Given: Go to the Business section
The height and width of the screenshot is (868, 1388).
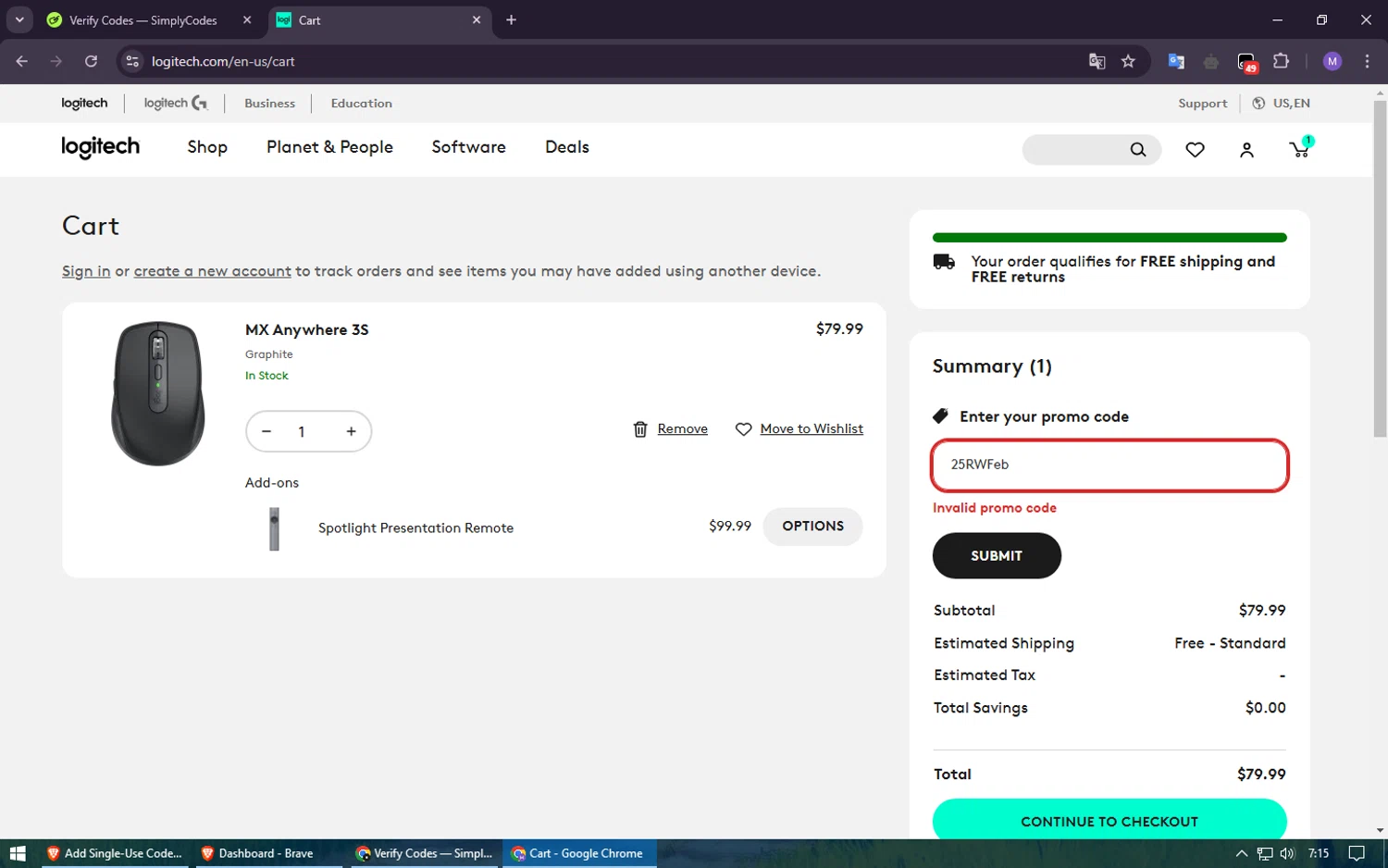Looking at the screenshot, I should pyautogui.click(x=269, y=104).
